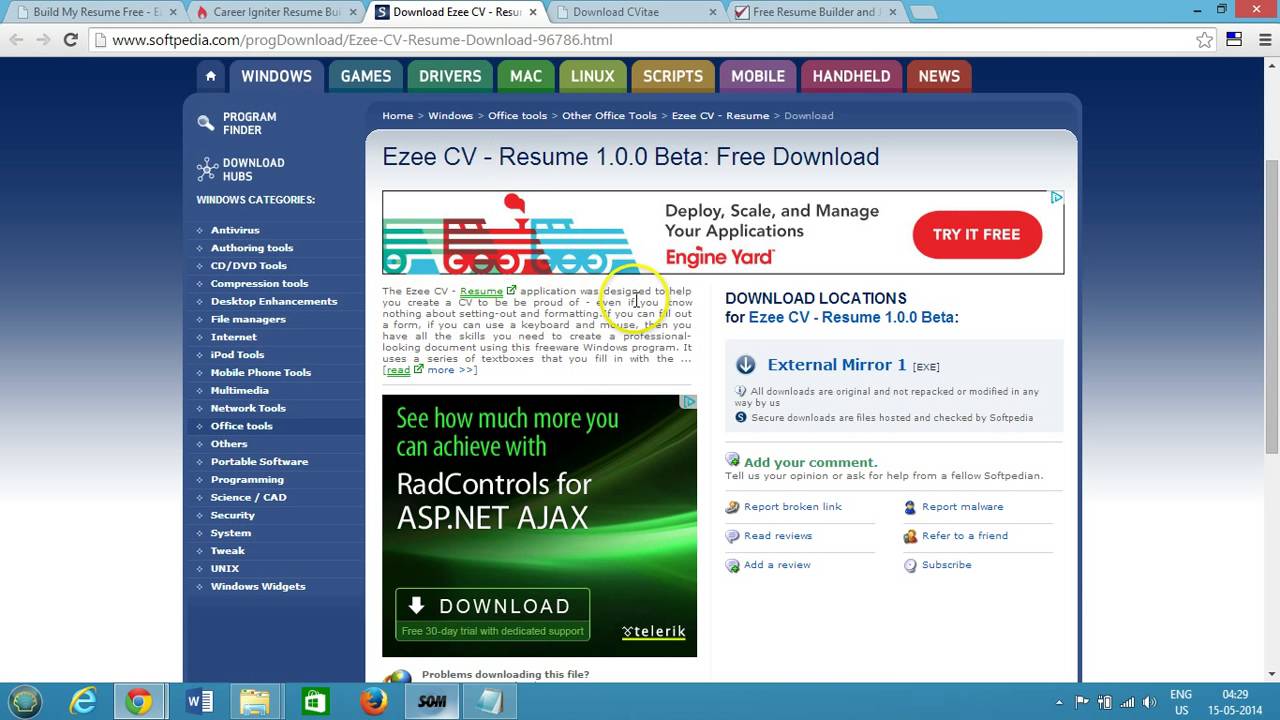Click the download arrow icon beside External Mirror 1
This screenshot has height=720, width=1280.
coord(745,365)
